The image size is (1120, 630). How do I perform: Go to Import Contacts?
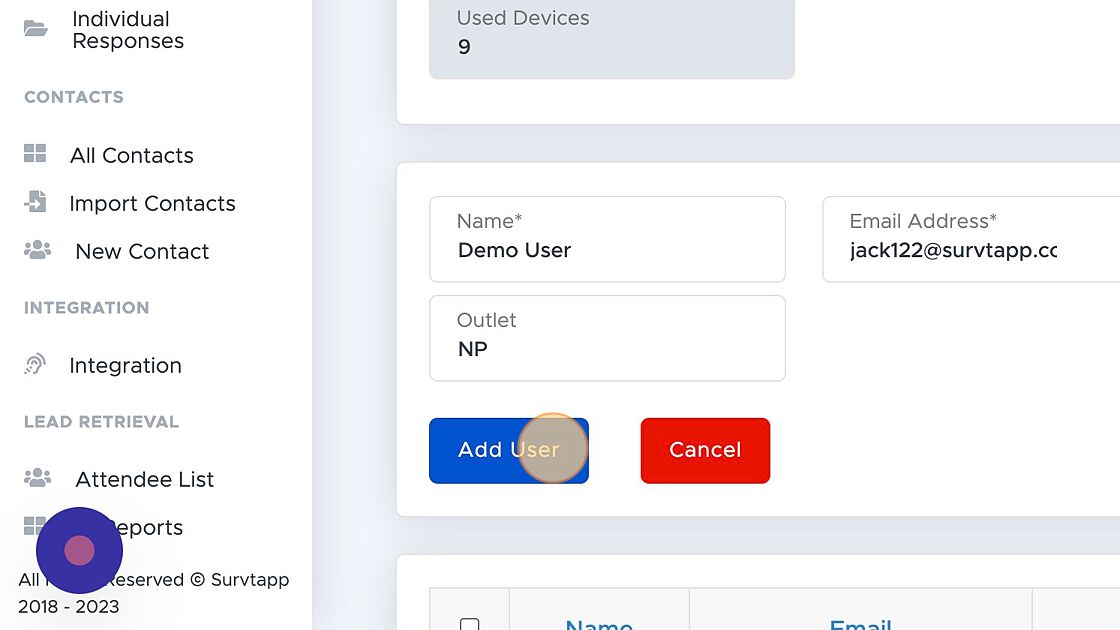click(152, 204)
